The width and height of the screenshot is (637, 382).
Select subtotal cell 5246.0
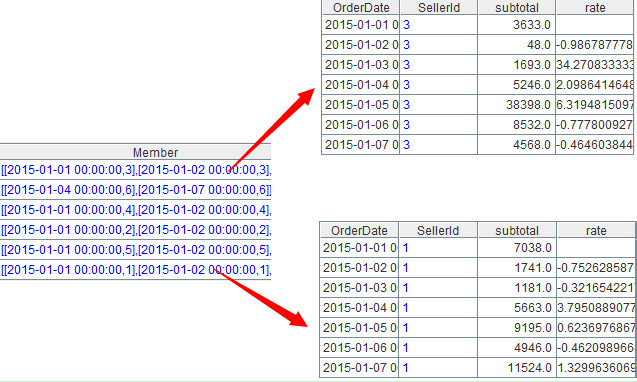coord(517,85)
